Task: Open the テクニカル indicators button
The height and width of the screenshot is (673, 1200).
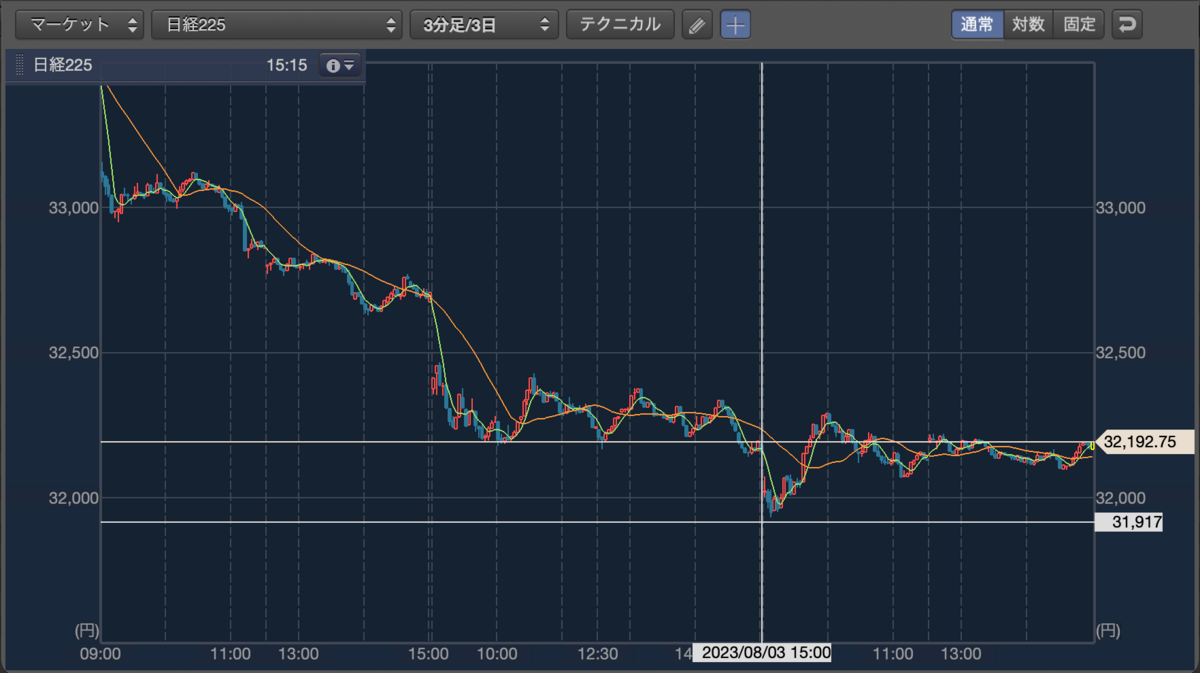Action: click(620, 25)
